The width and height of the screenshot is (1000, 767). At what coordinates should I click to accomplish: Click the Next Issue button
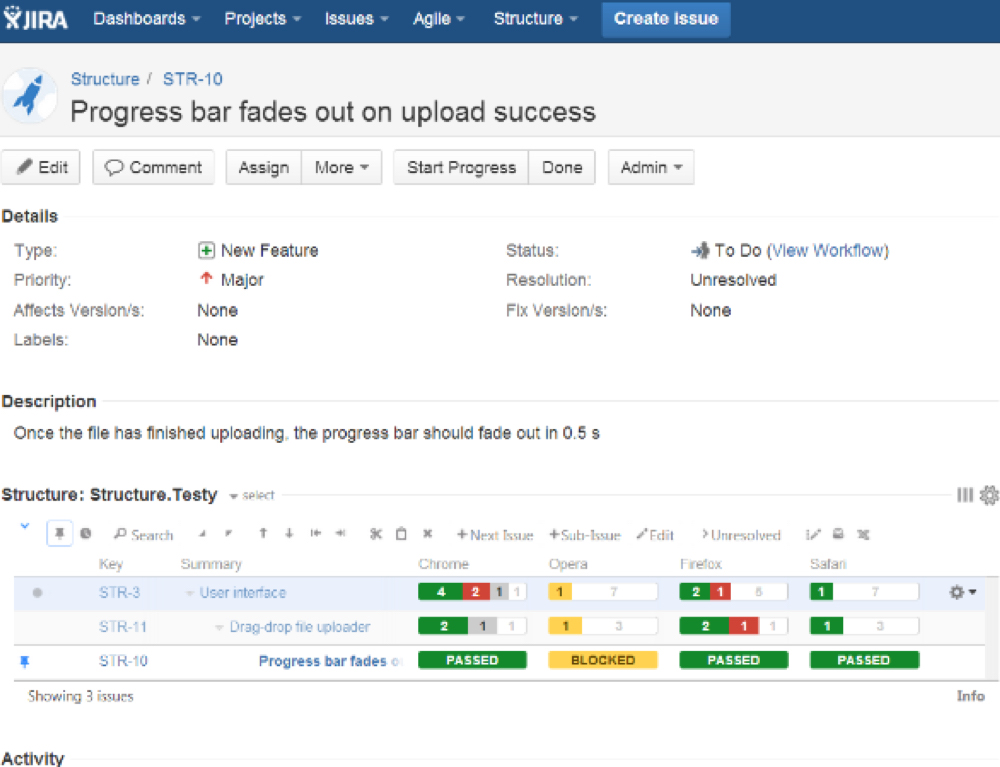click(x=495, y=535)
